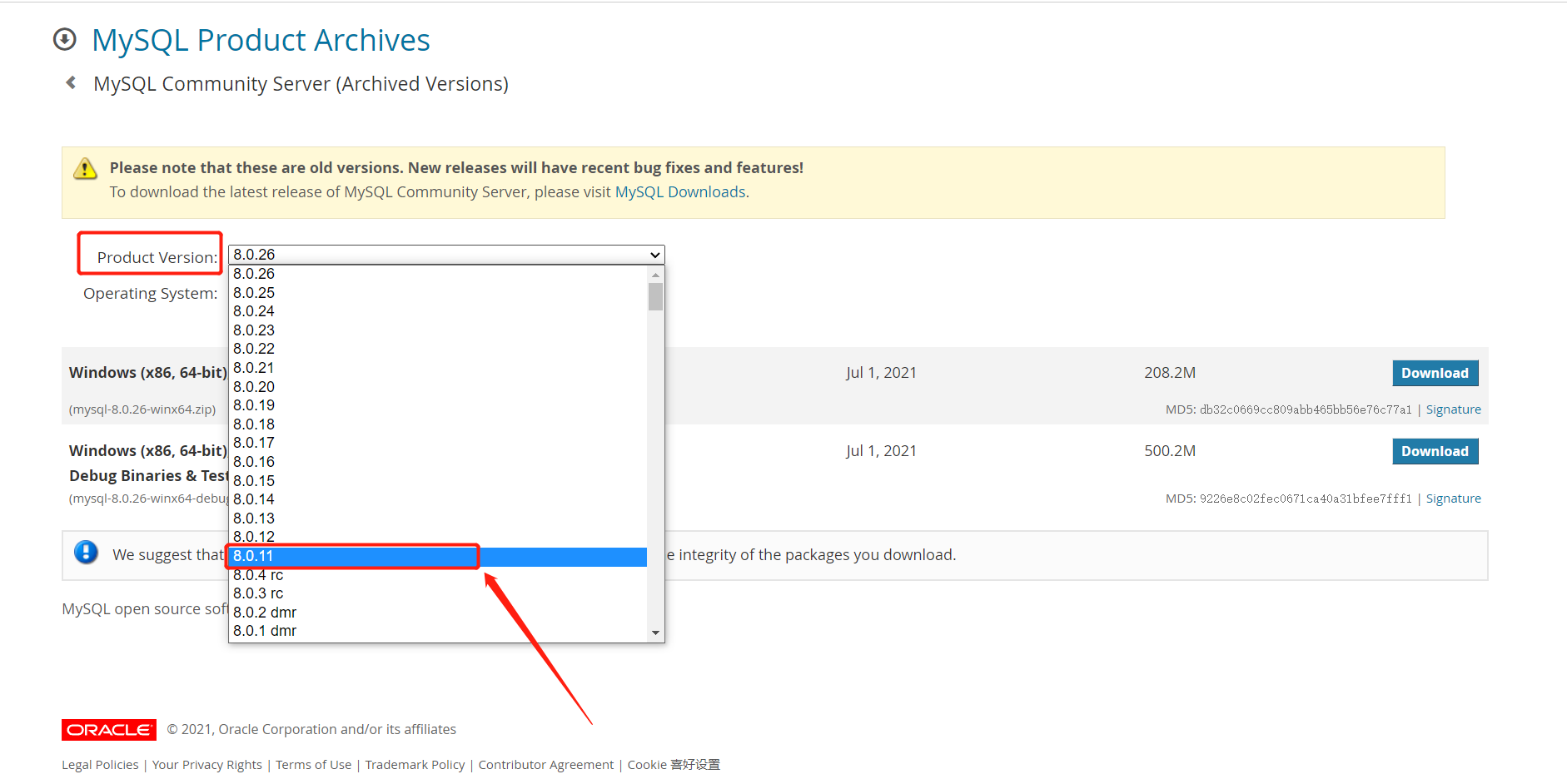Choose 8.0.23 from the version list

(438, 330)
